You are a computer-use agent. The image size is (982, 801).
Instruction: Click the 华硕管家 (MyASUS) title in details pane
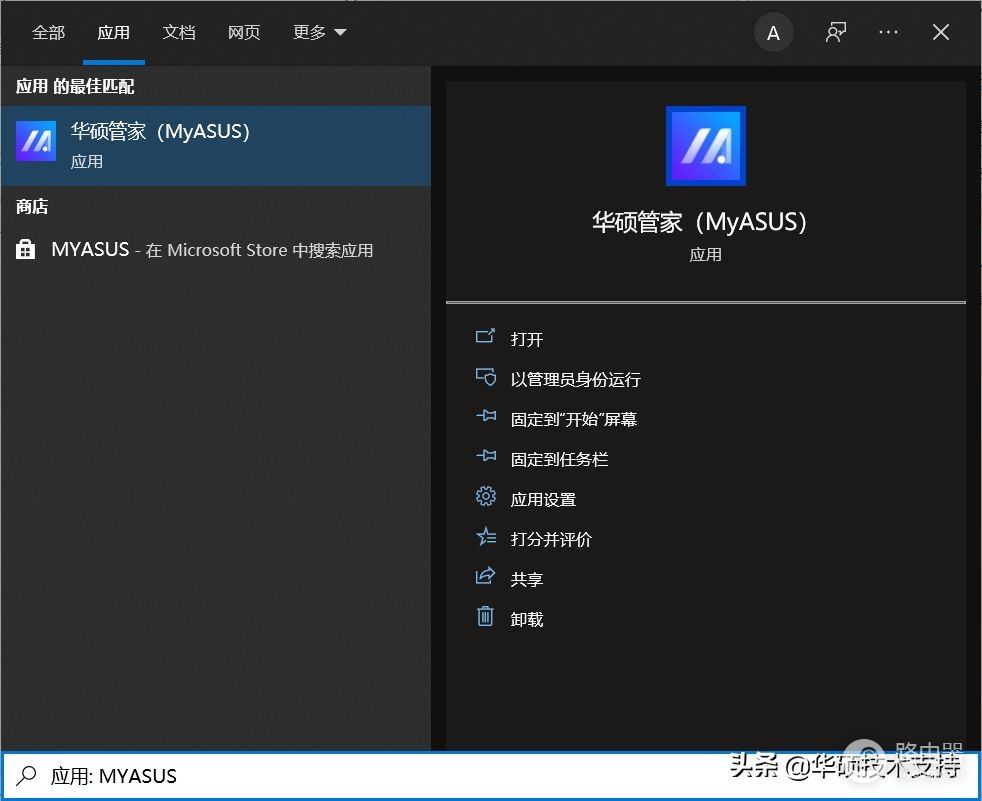[x=700, y=222]
